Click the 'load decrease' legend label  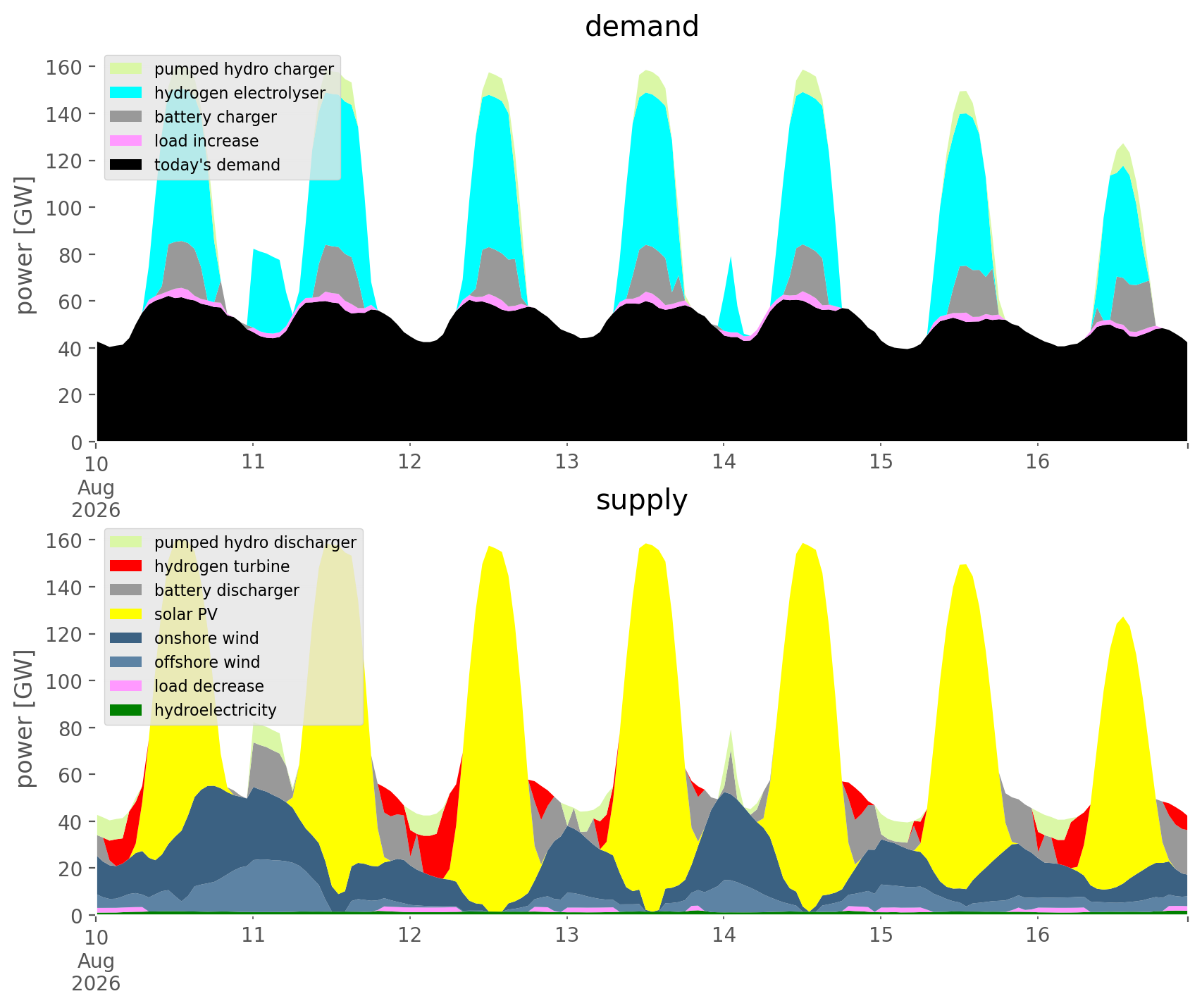coord(209,686)
